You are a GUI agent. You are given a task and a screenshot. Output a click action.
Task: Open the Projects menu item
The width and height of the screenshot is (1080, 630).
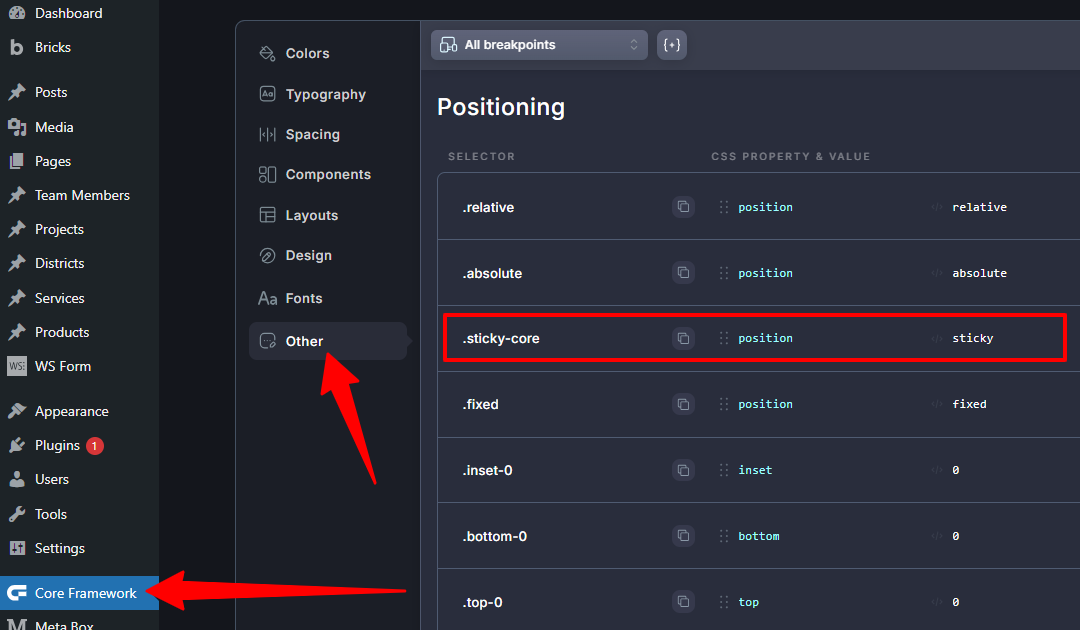tap(59, 229)
